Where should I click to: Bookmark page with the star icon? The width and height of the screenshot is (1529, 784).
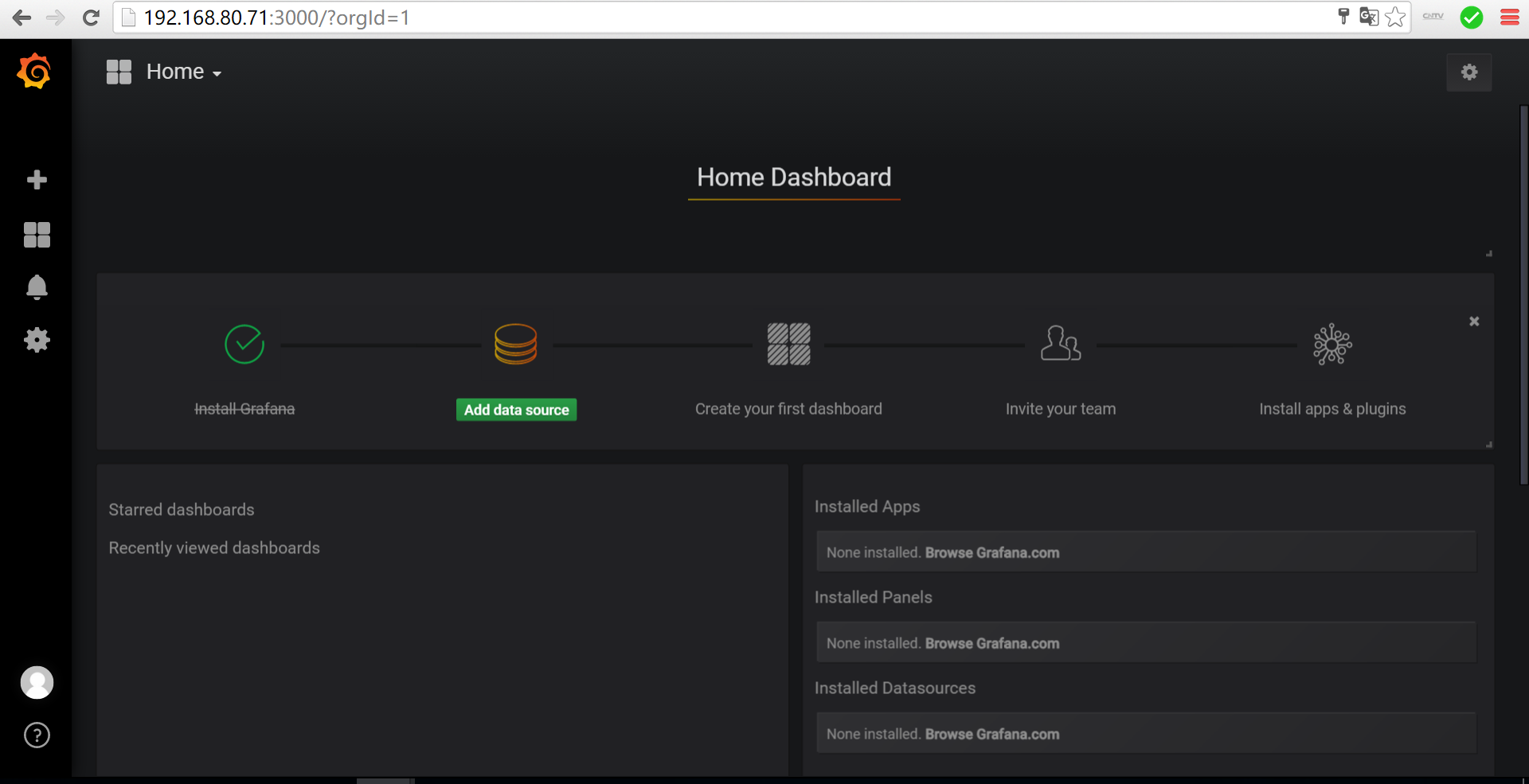[1395, 17]
